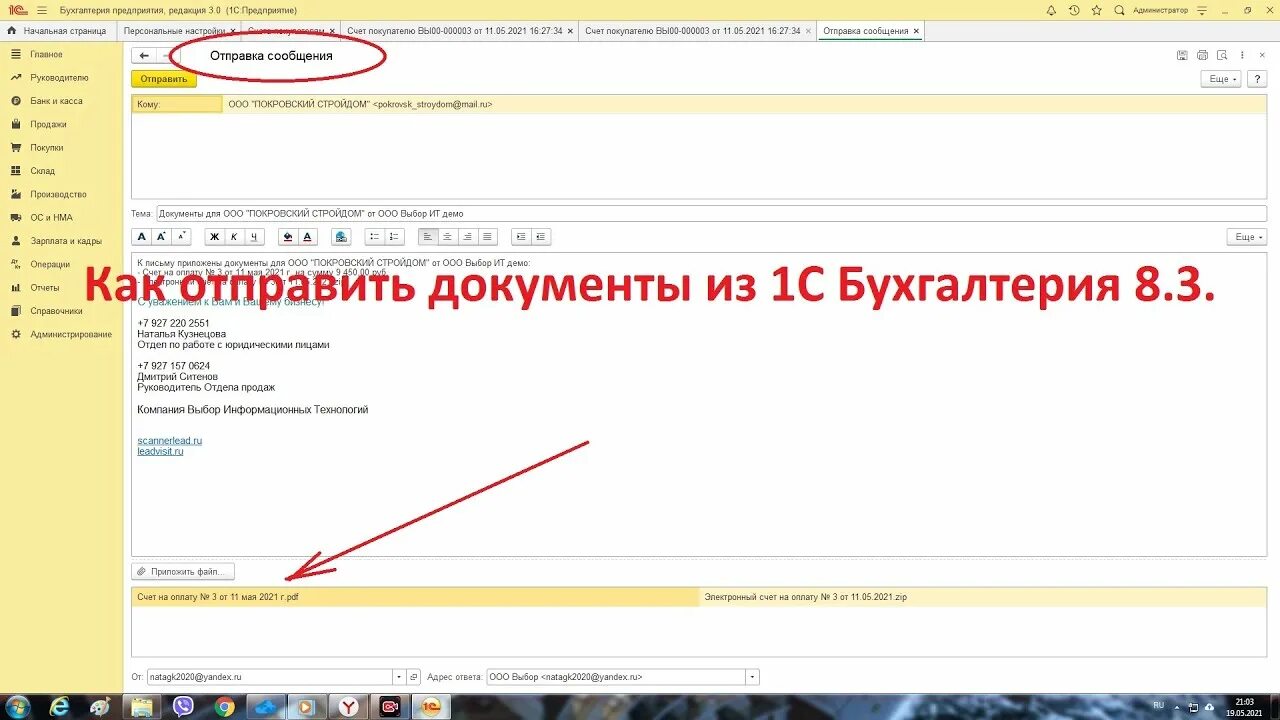
Task: Open the three-dots form options menu
Action: point(1243,55)
